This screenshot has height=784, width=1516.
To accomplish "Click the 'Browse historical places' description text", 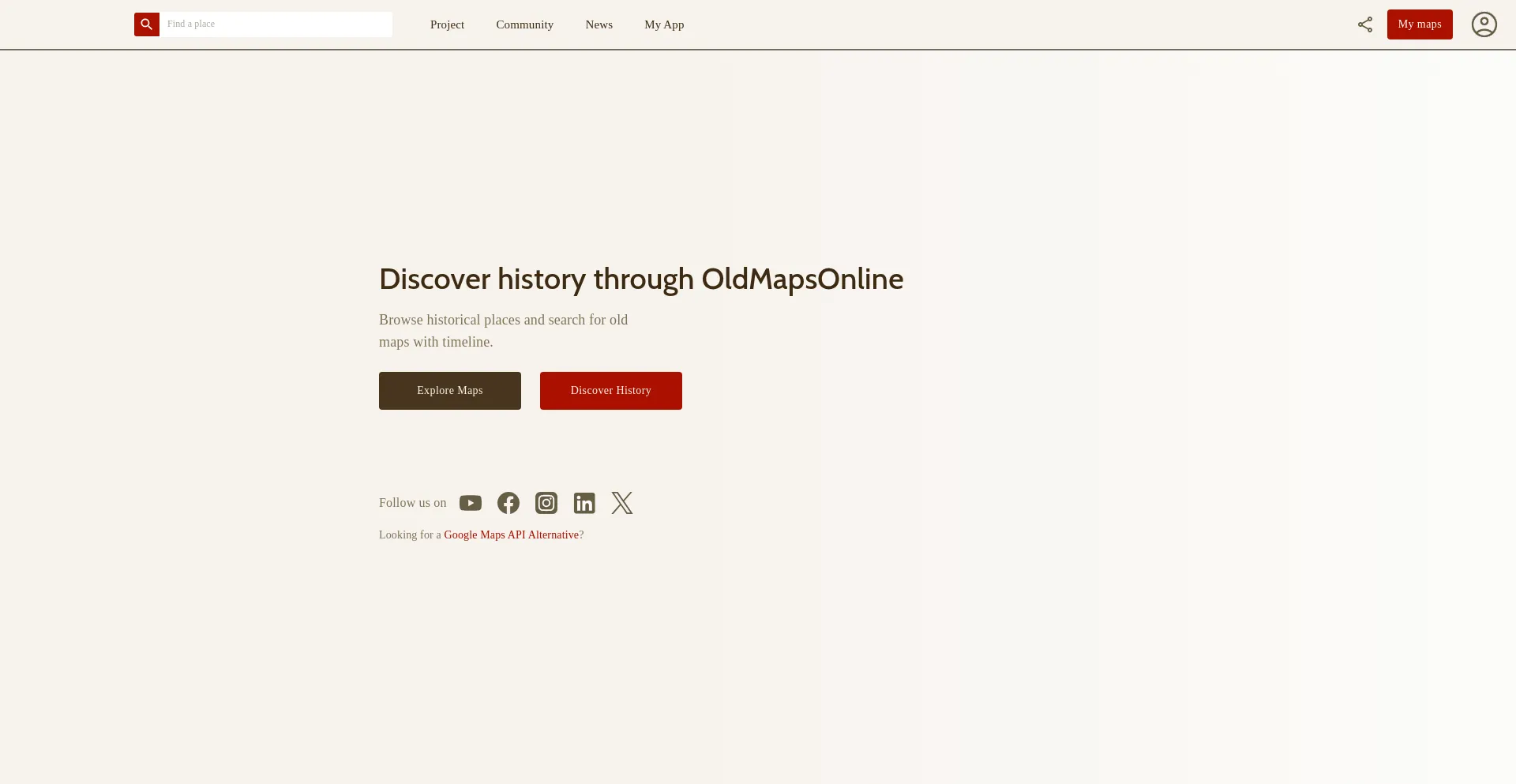I will (504, 331).
